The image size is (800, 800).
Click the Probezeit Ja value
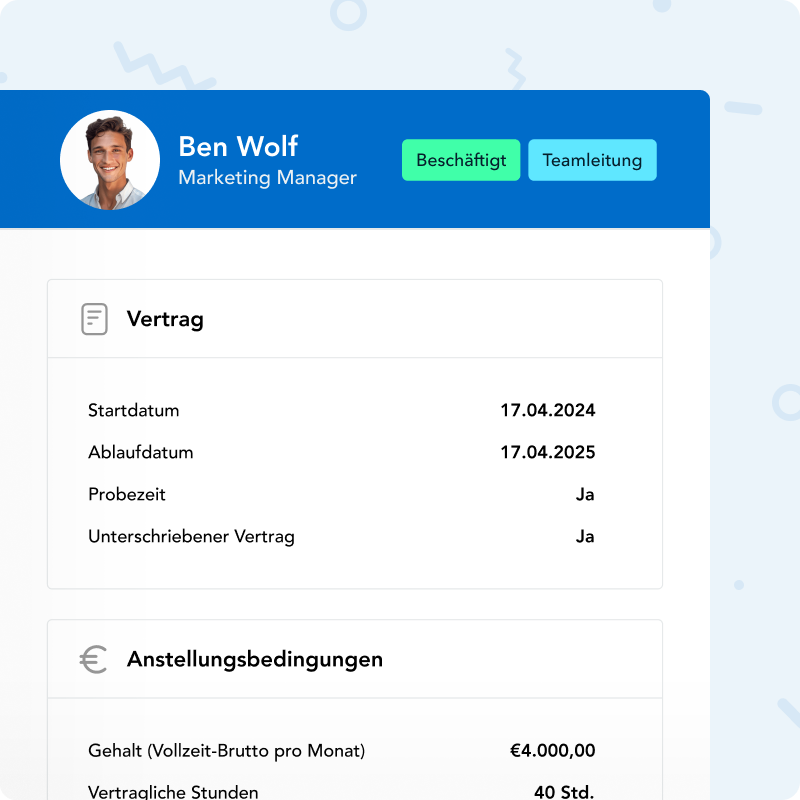click(x=585, y=494)
